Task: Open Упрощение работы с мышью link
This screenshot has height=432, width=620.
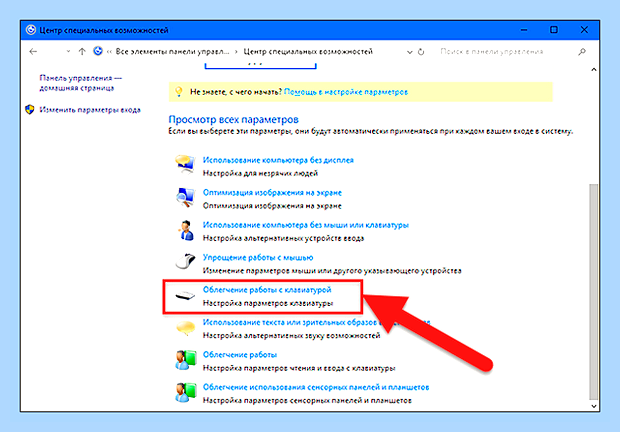Action: pos(258,257)
